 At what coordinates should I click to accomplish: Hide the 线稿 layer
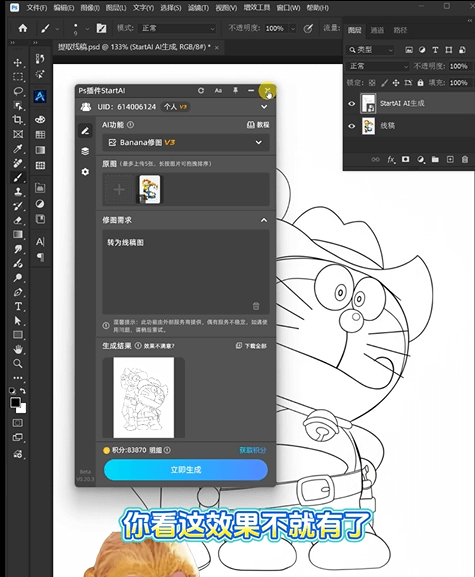(x=352, y=126)
